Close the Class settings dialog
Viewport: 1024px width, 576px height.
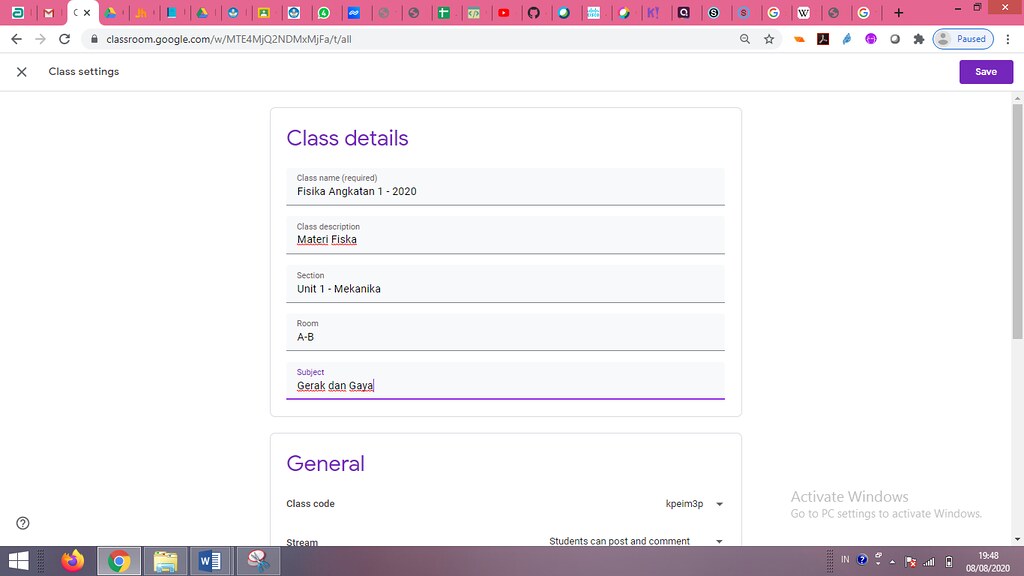(22, 72)
